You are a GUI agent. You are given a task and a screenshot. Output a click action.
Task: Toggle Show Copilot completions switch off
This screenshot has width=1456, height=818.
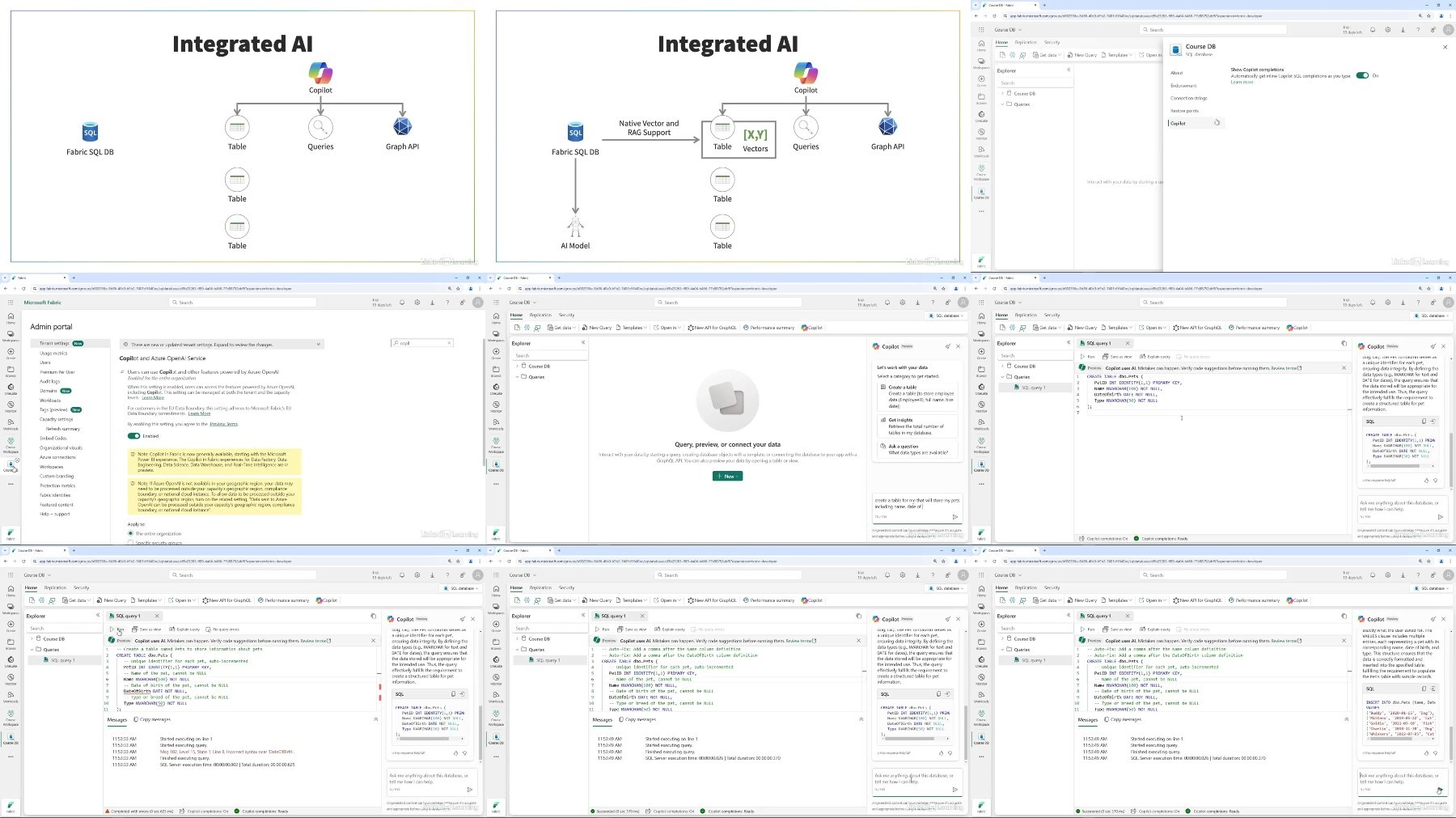point(1362,75)
